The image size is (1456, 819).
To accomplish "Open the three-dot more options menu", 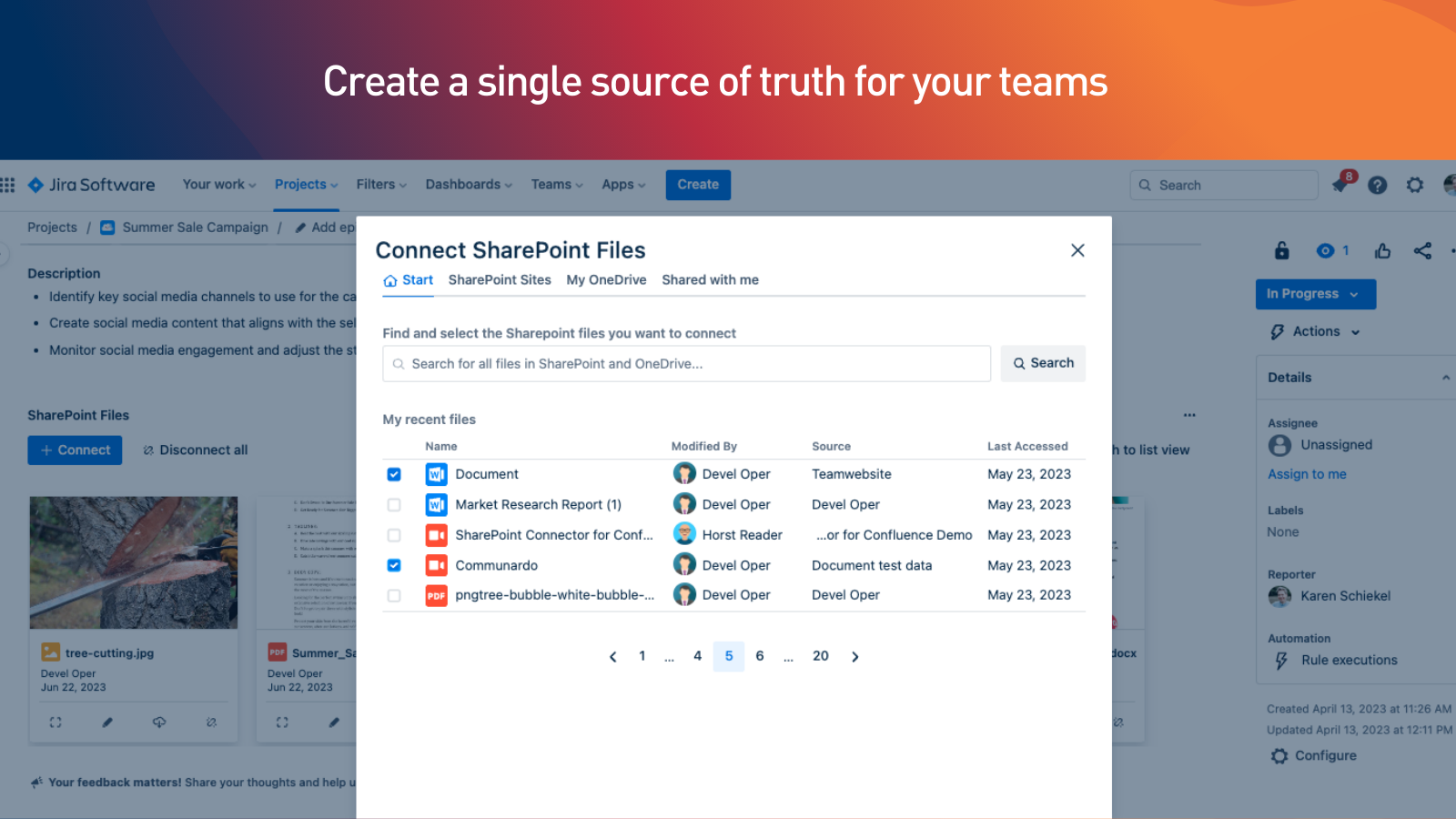I will pyautogui.click(x=1189, y=415).
